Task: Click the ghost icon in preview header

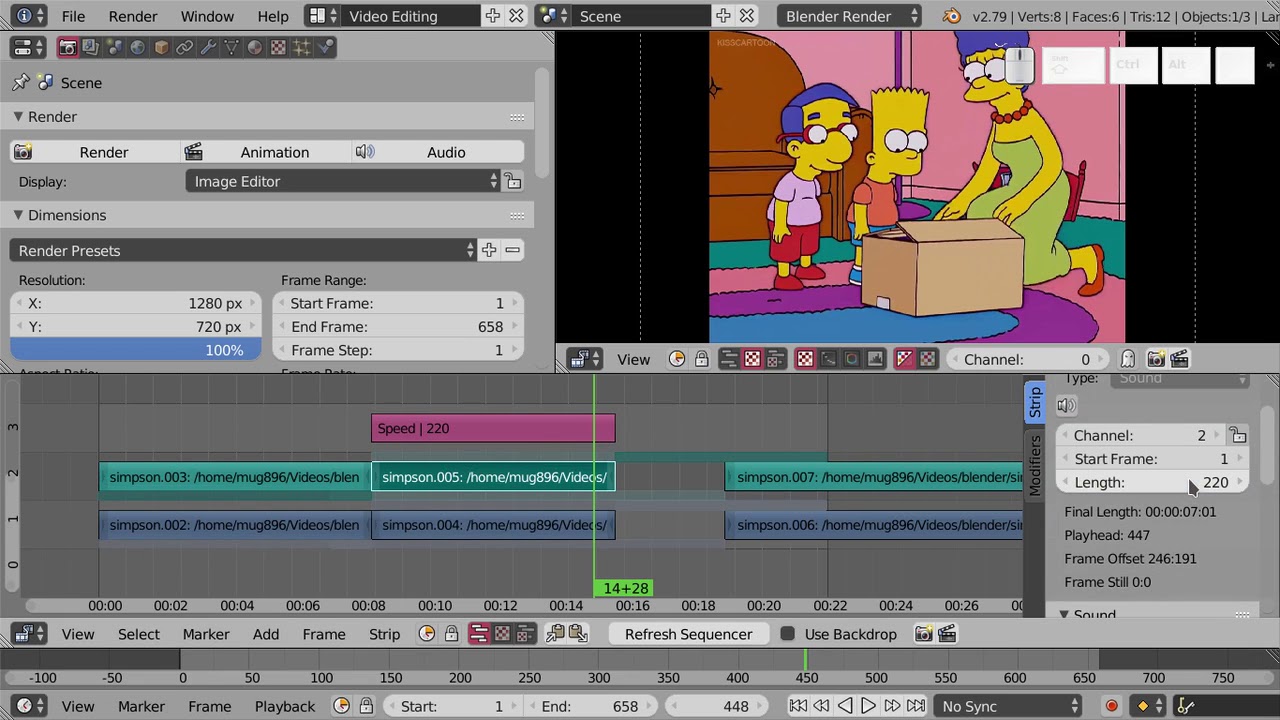Action: (x=1128, y=359)
